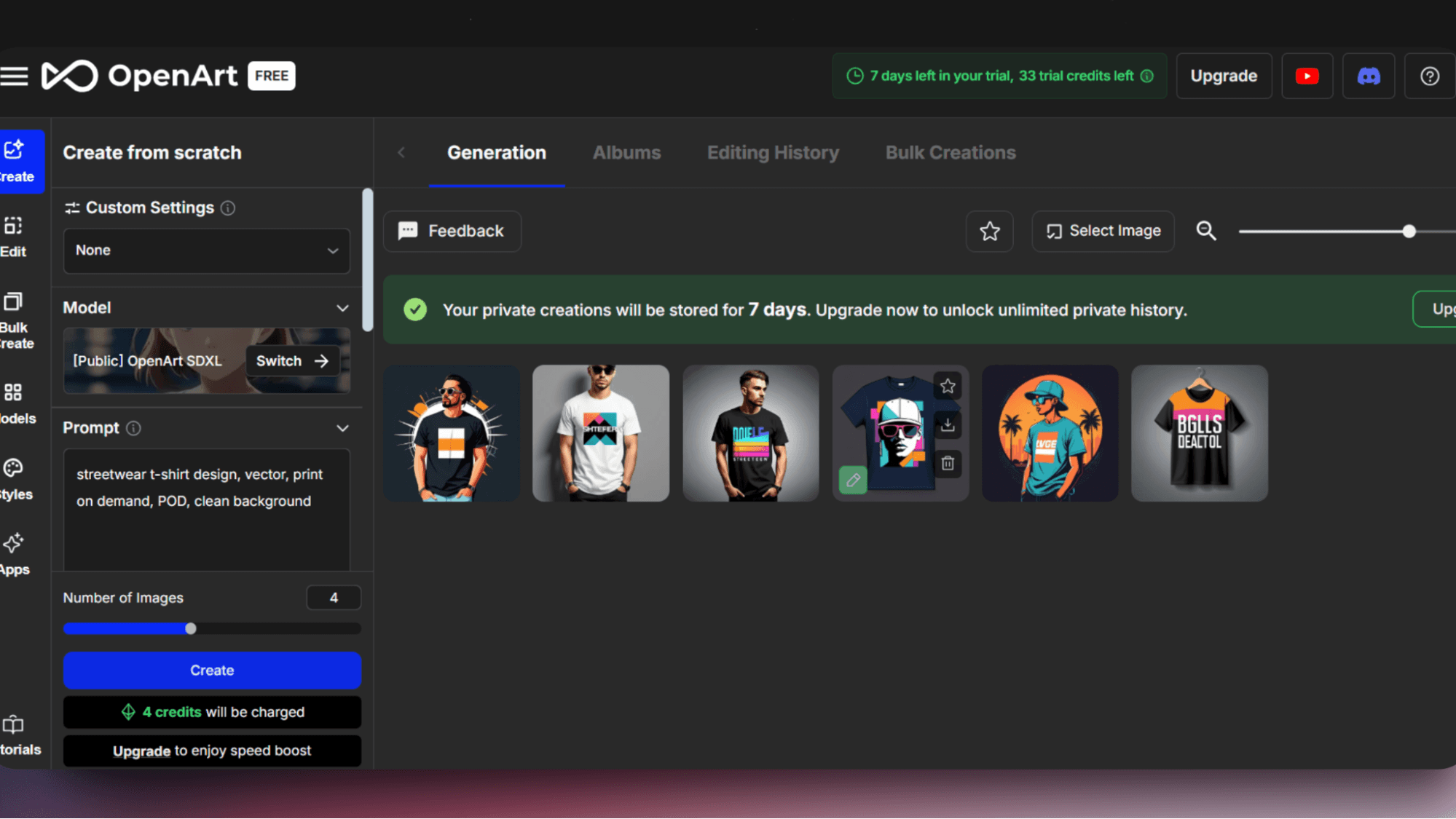Image resolution: width=1456 pixels, height=819 pixels.
Task: Switch to the Editing History tab
Action: coord(772,152)
